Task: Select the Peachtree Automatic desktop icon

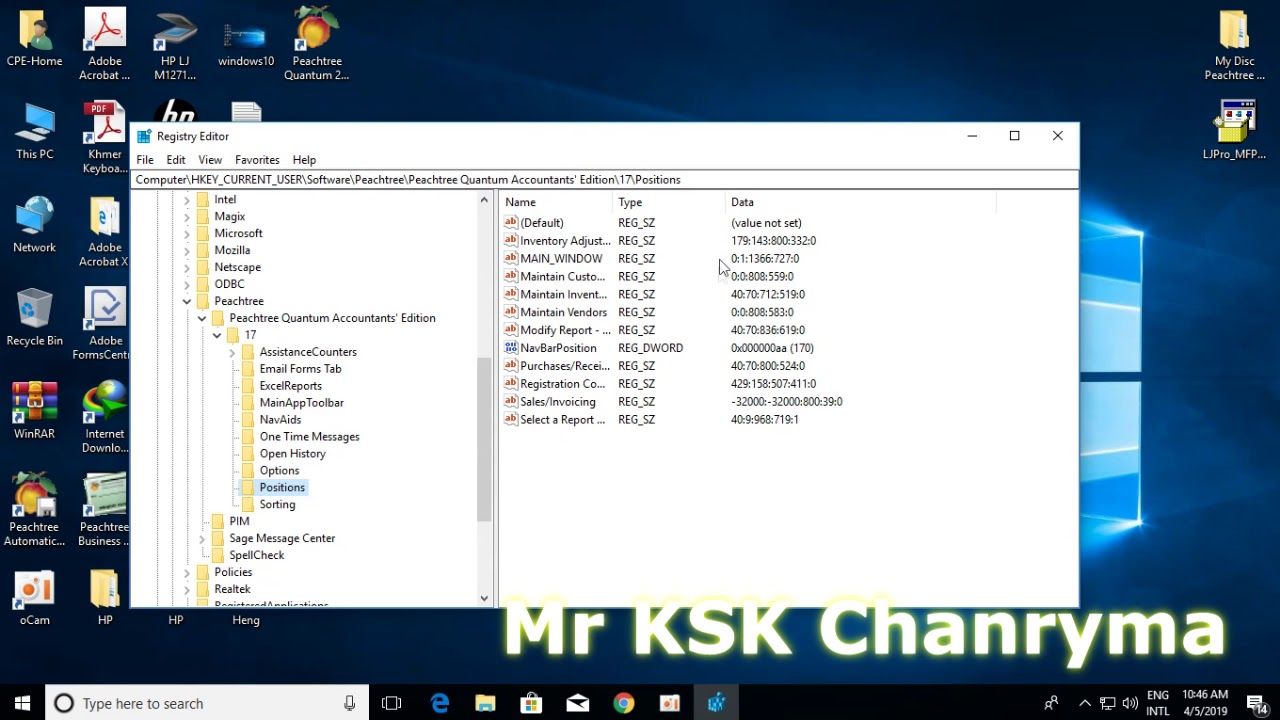Action: pos(35,510)
